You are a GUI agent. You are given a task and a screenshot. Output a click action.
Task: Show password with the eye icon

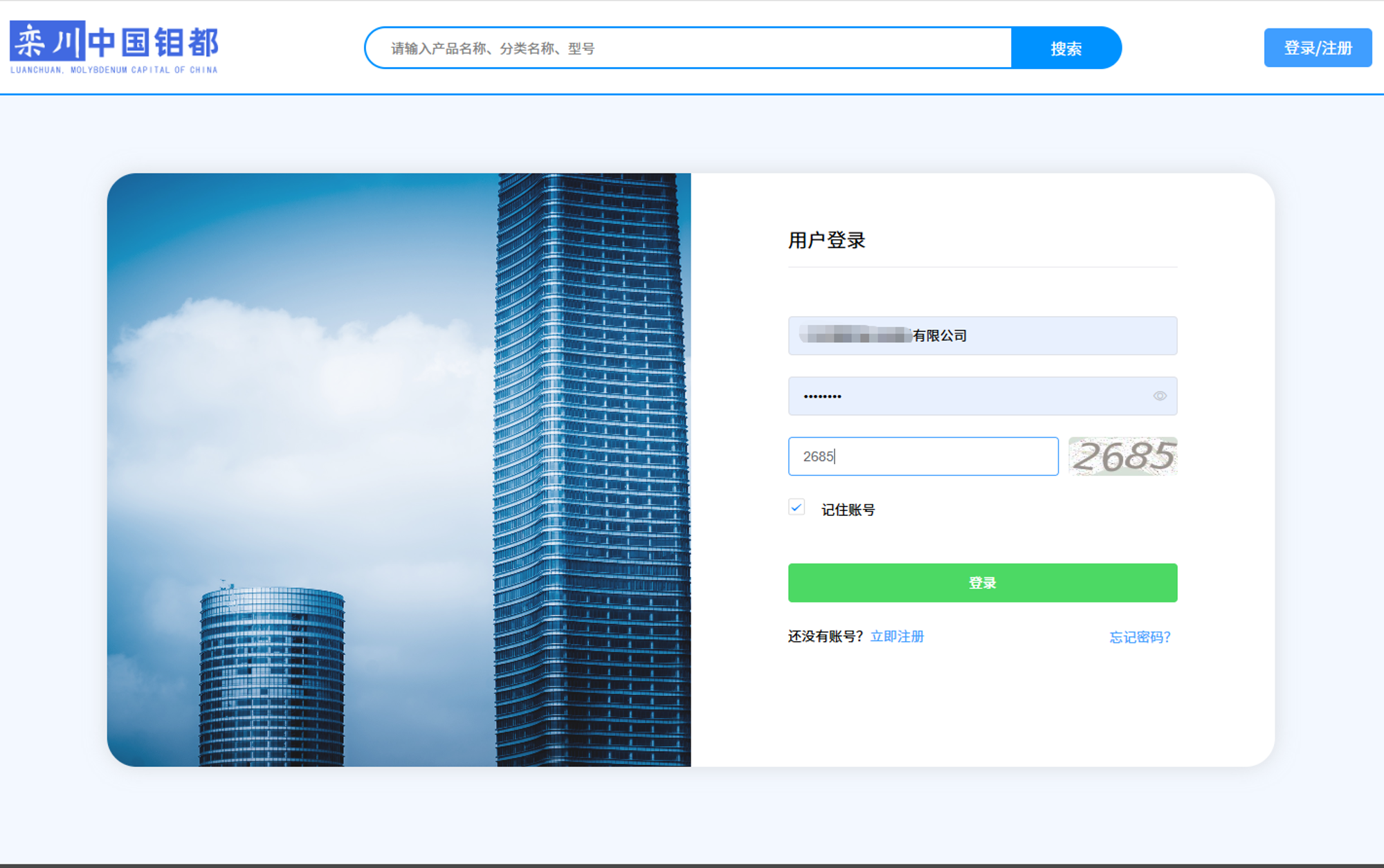[x=1159, y=396]
